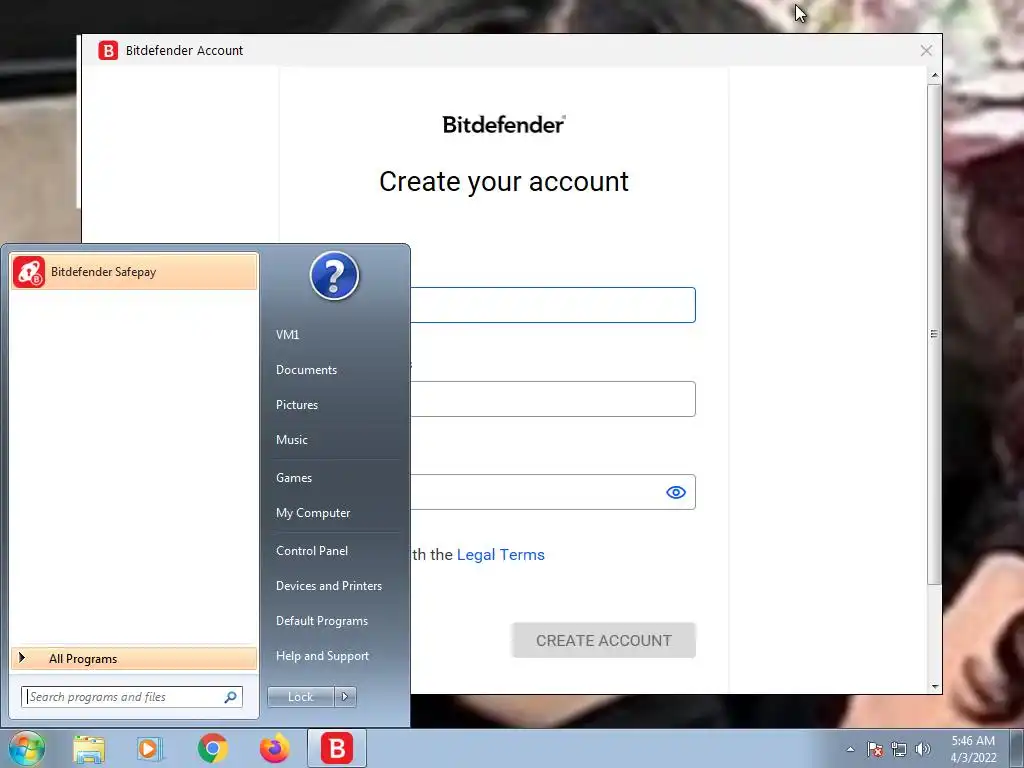This screenshot has height=768, width=1024.
Task: Open Pictures from Start menu
Action: [x=297, y=405]
